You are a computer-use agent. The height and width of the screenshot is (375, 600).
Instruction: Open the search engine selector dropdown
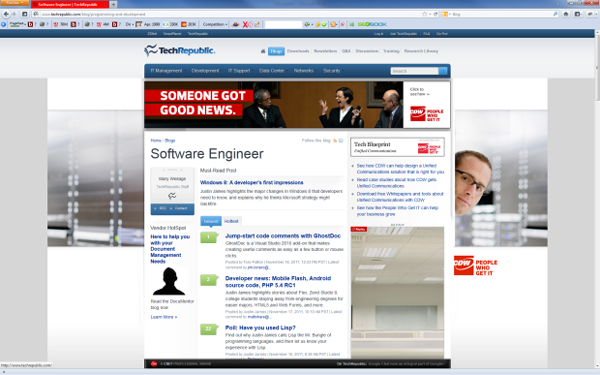pyautogui.click(x=447, y=14)
